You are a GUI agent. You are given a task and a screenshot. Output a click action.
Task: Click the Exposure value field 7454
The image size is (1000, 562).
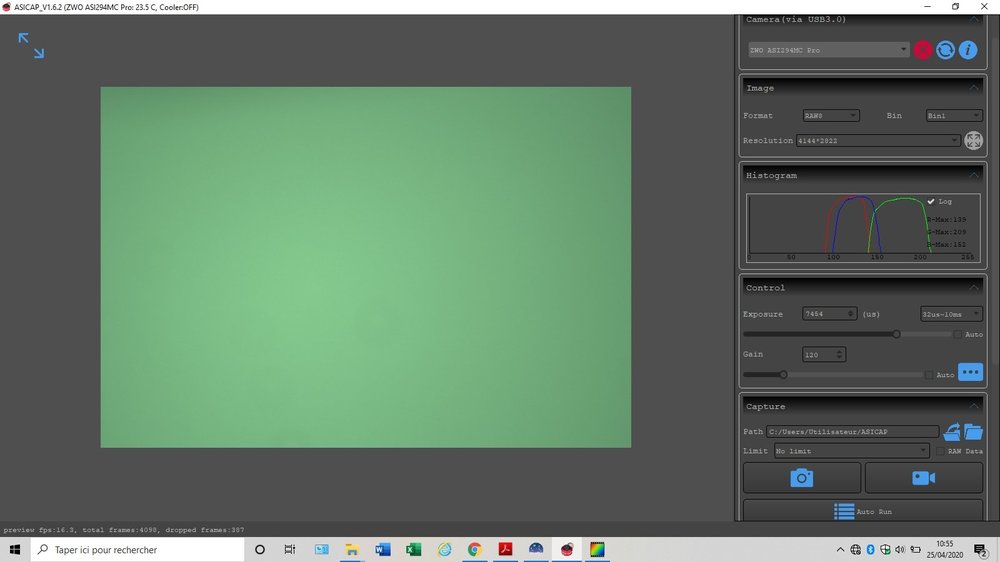point(829,314)
